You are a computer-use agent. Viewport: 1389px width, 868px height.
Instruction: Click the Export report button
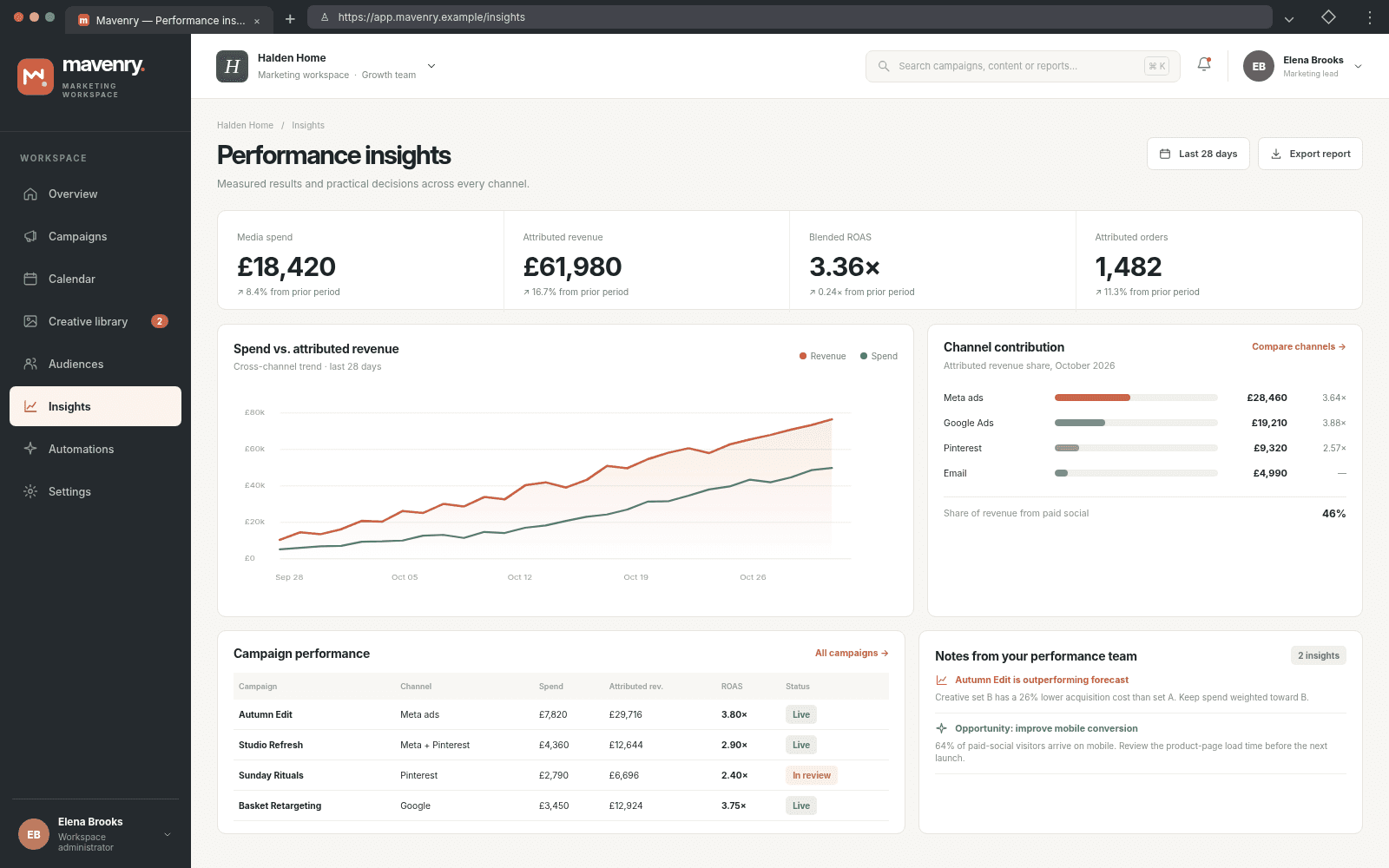[x=1310, y=154]
